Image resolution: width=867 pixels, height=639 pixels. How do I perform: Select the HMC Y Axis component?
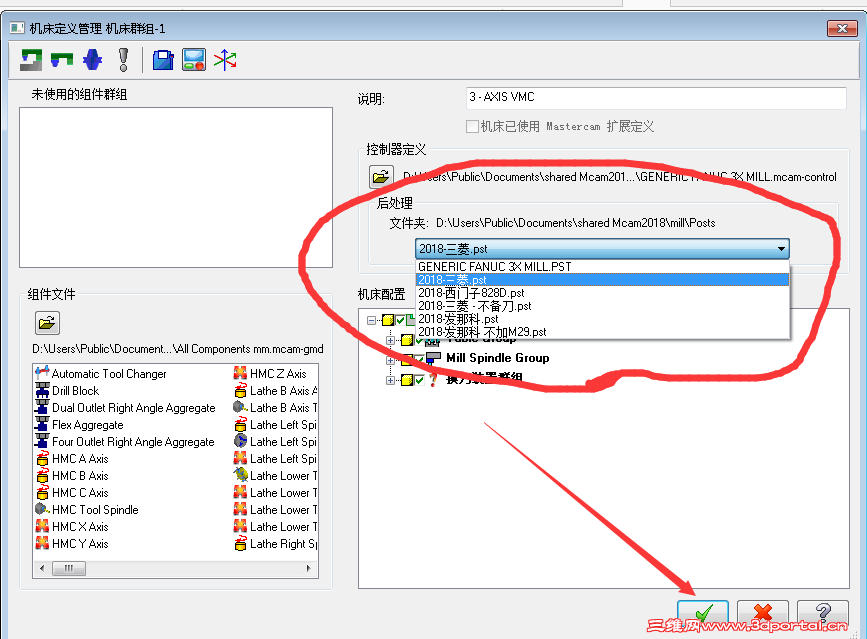(72, 544)
